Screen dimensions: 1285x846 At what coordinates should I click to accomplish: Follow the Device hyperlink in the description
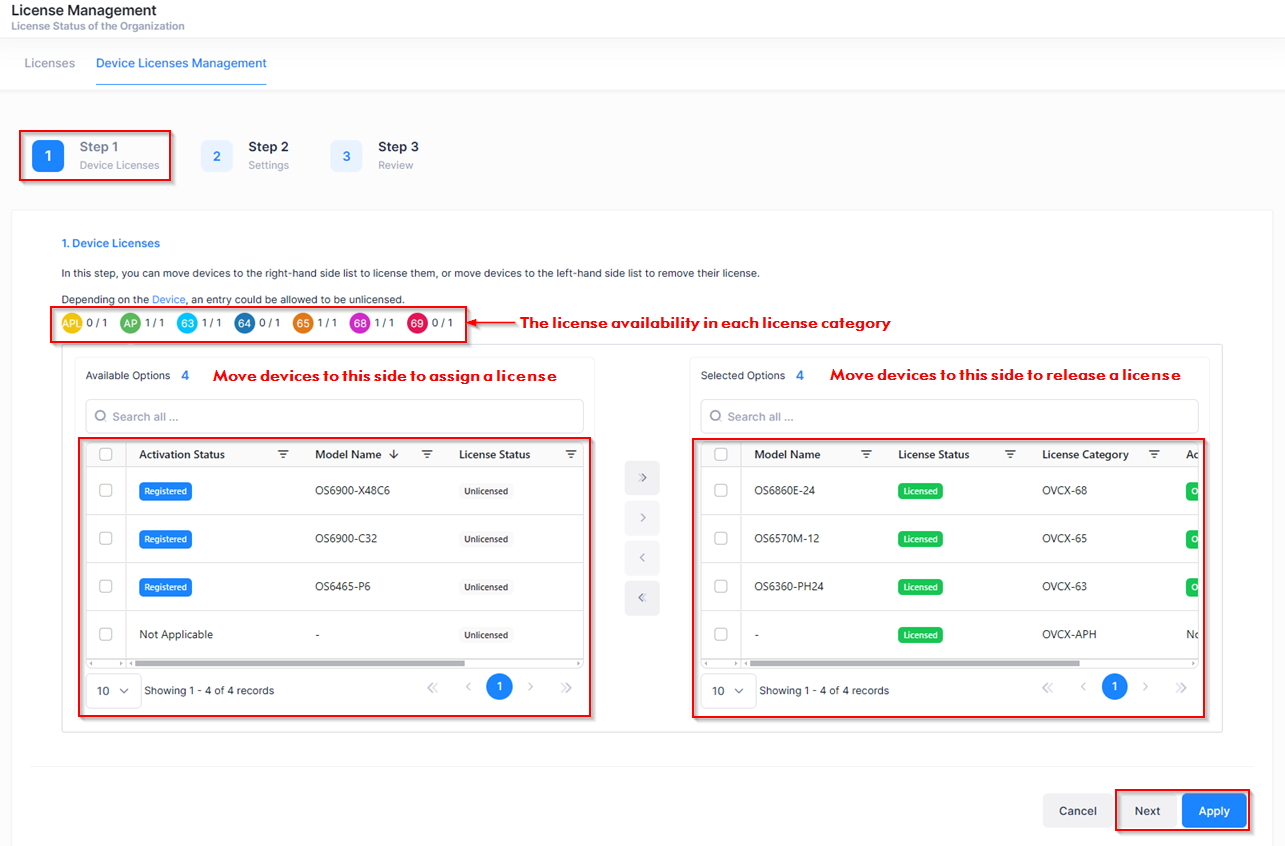coord(168,299)
